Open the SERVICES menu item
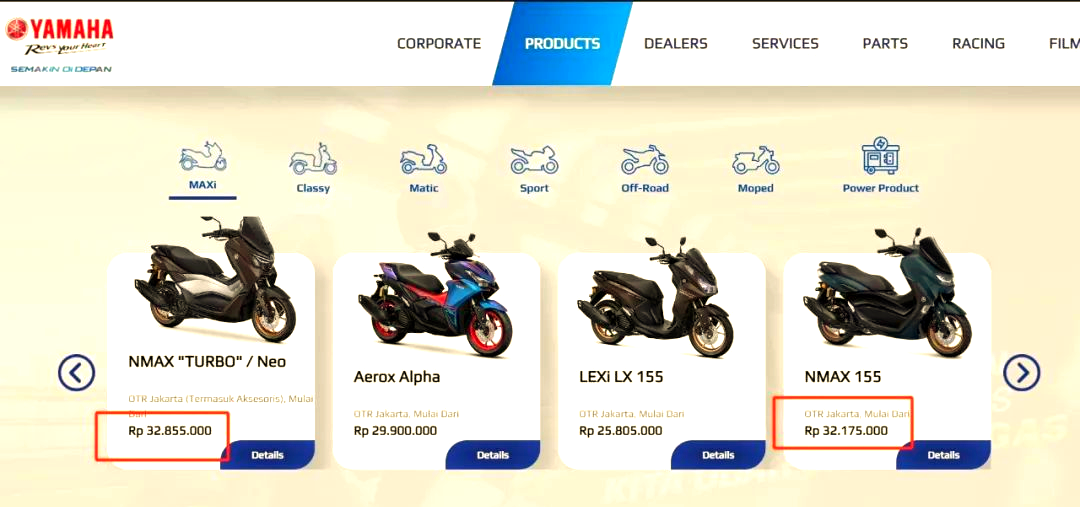 pos(785,43)
